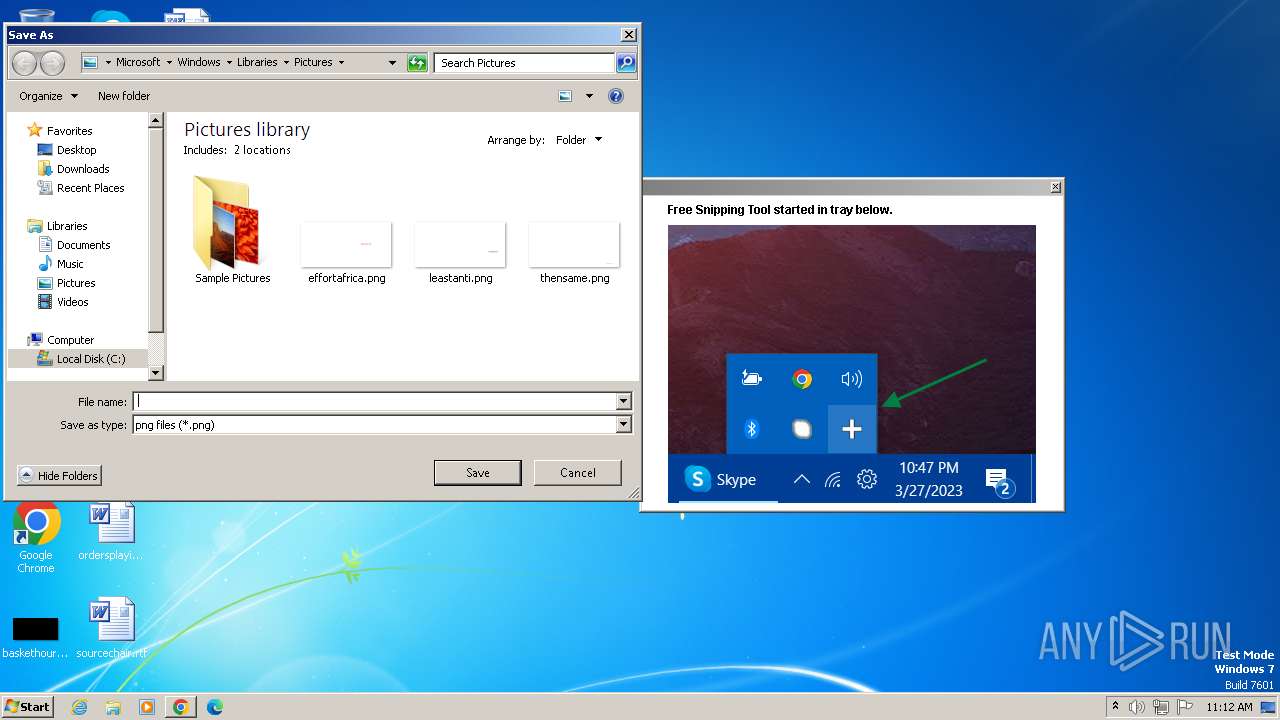The image size is (1280, 720).
Task: Open the Arrange by Folder dropdown
Action: coord(579,140)
